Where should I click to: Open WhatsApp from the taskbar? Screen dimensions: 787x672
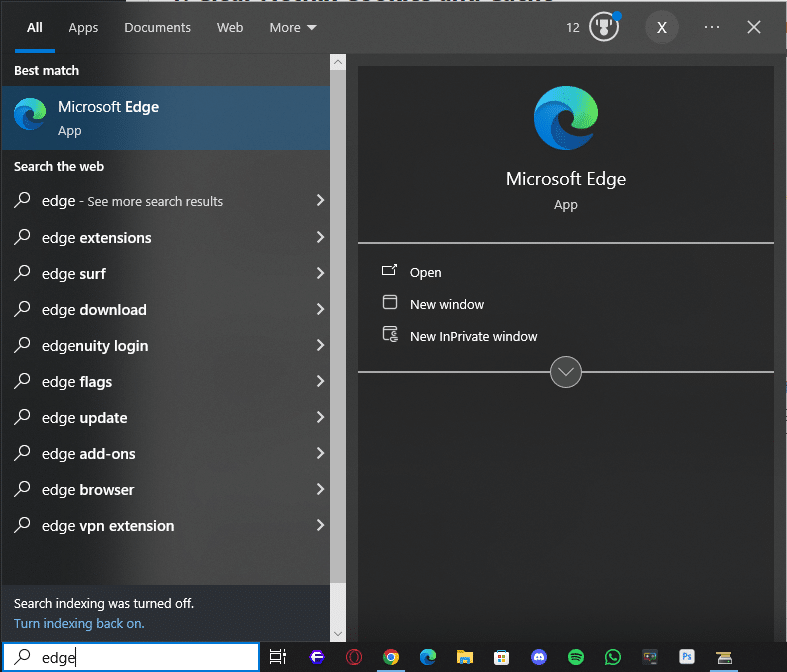point(613,657)
